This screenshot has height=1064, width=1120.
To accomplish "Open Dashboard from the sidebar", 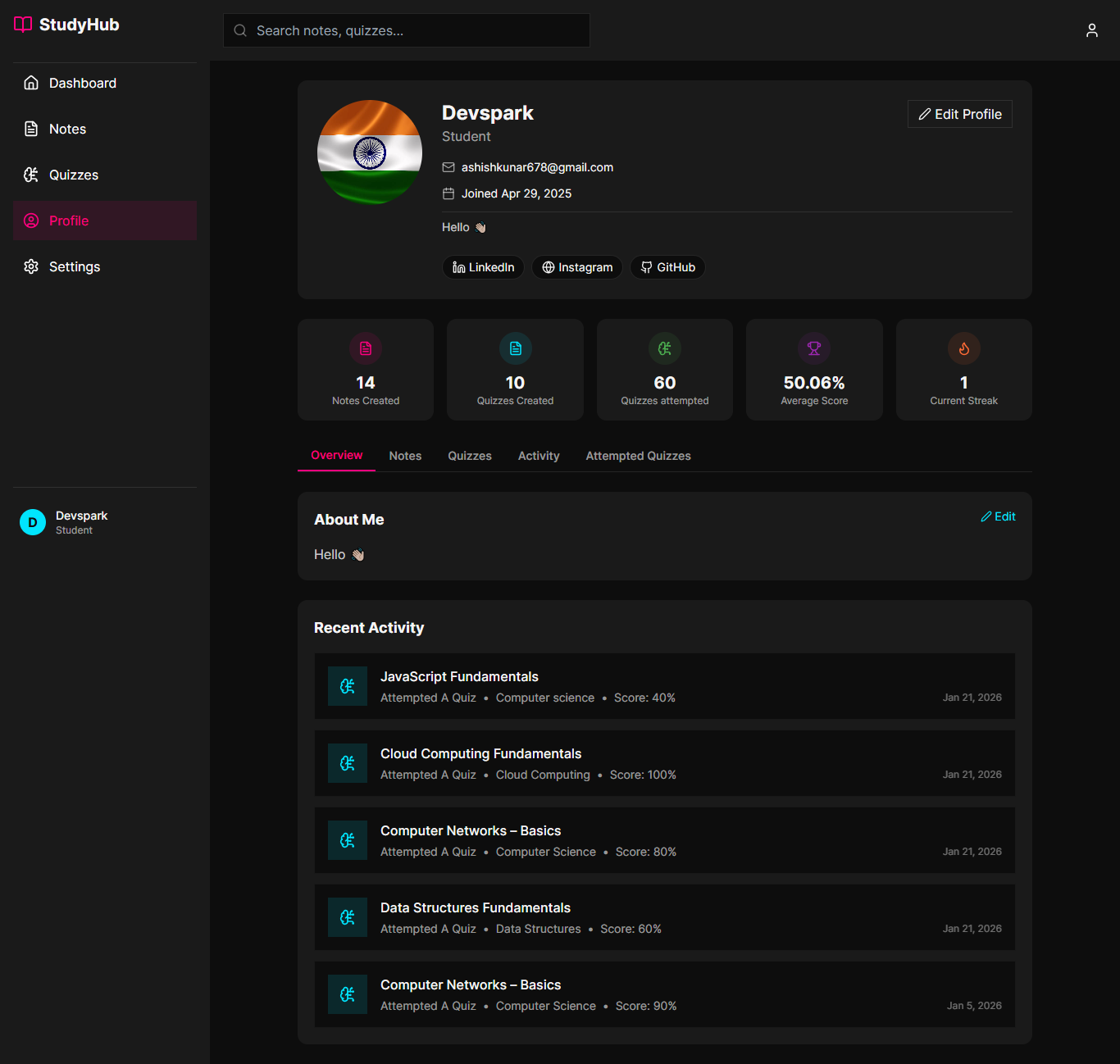I will 82,83.
